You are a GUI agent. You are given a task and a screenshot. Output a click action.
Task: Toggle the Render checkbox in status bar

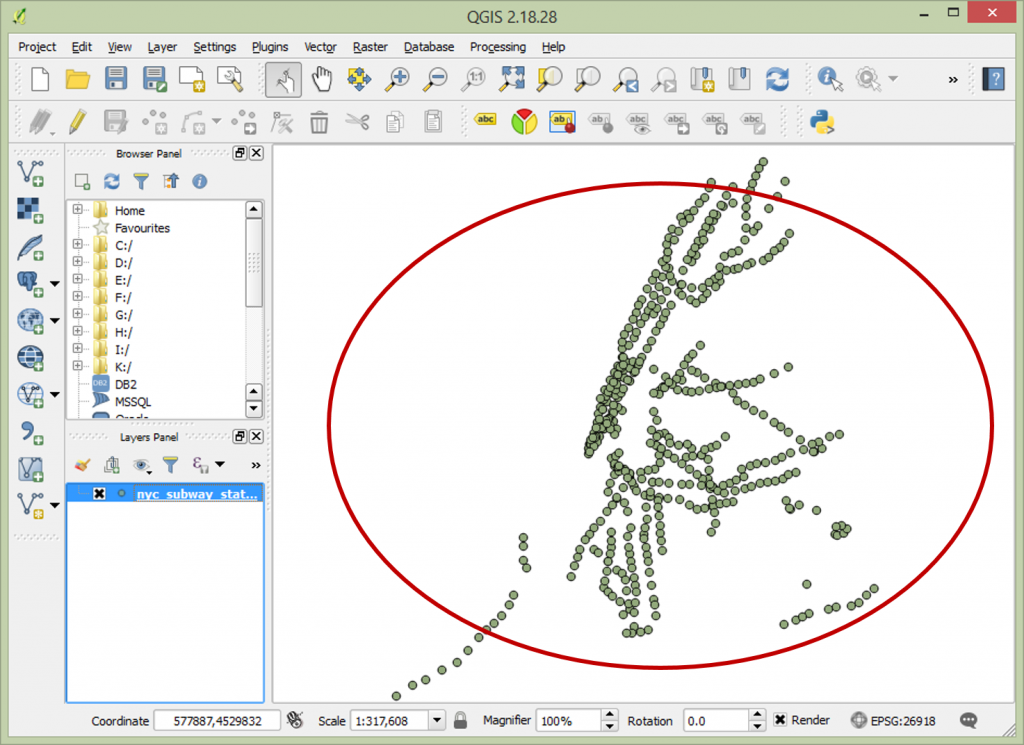[x=780, y=720]
